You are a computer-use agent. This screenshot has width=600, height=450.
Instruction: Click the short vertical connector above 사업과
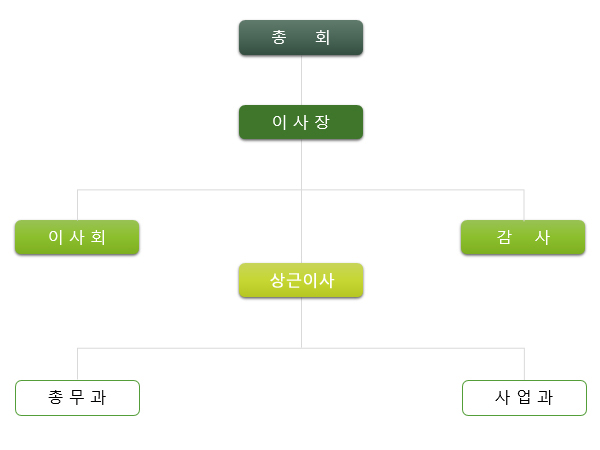coord(523,364)
